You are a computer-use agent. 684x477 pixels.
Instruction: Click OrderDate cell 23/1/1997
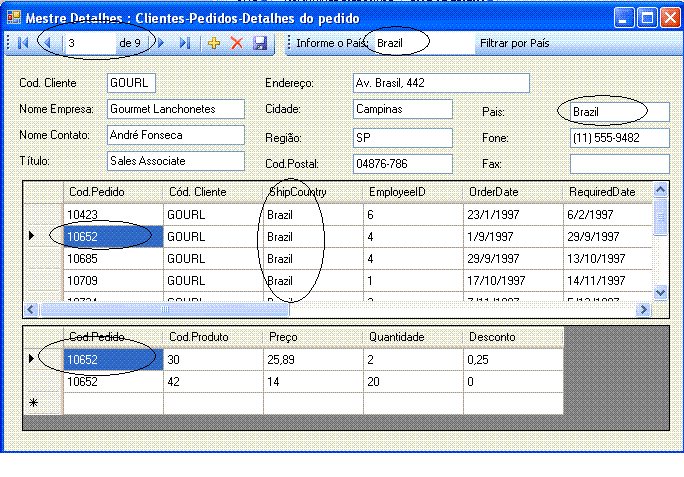tap(513, 215)
